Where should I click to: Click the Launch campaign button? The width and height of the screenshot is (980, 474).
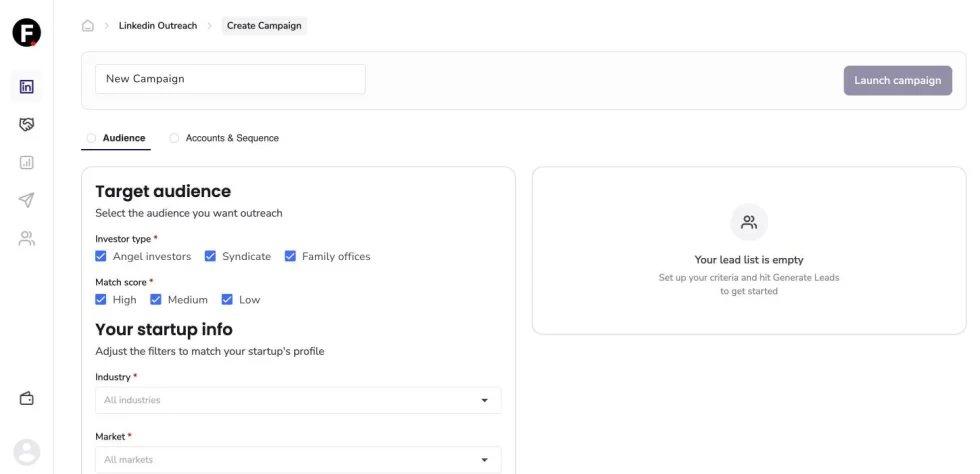[898, 81]
